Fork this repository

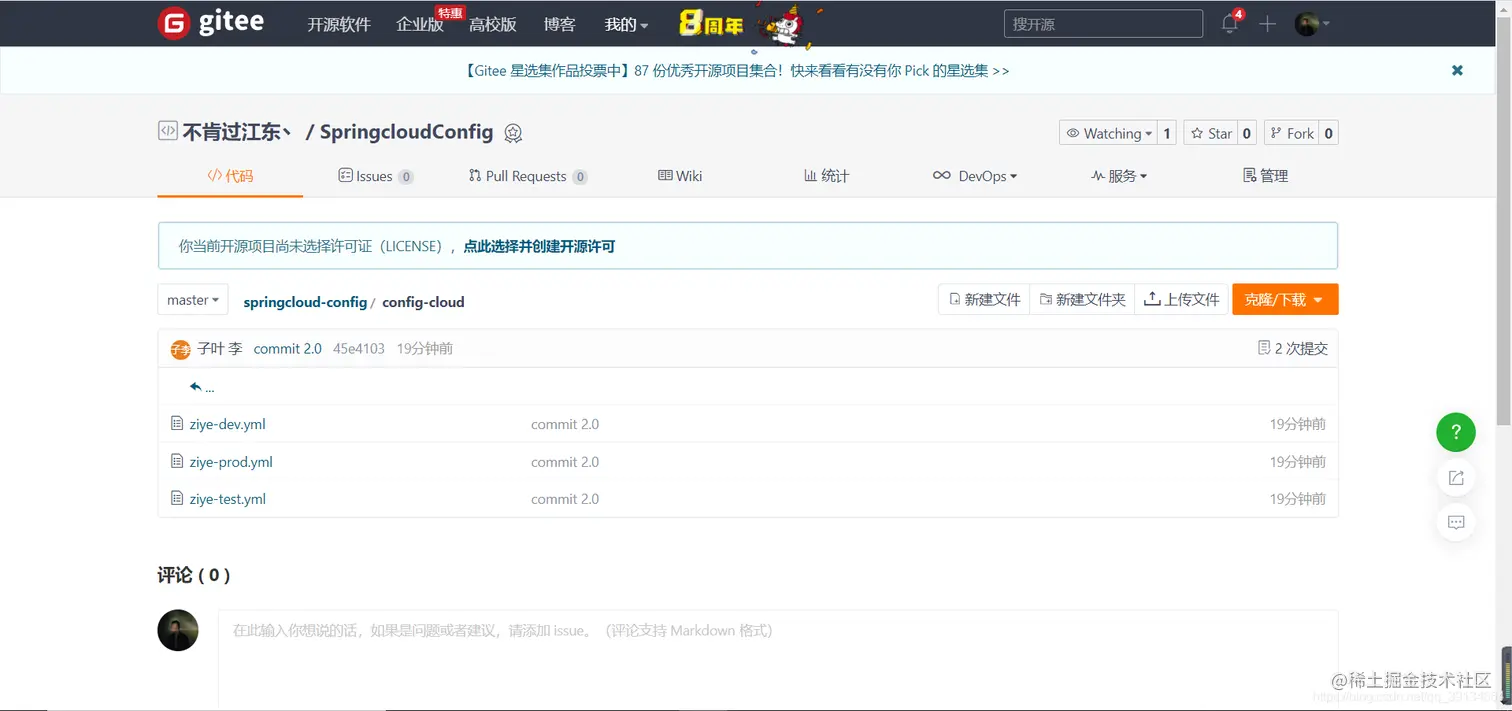point(1291,133)
